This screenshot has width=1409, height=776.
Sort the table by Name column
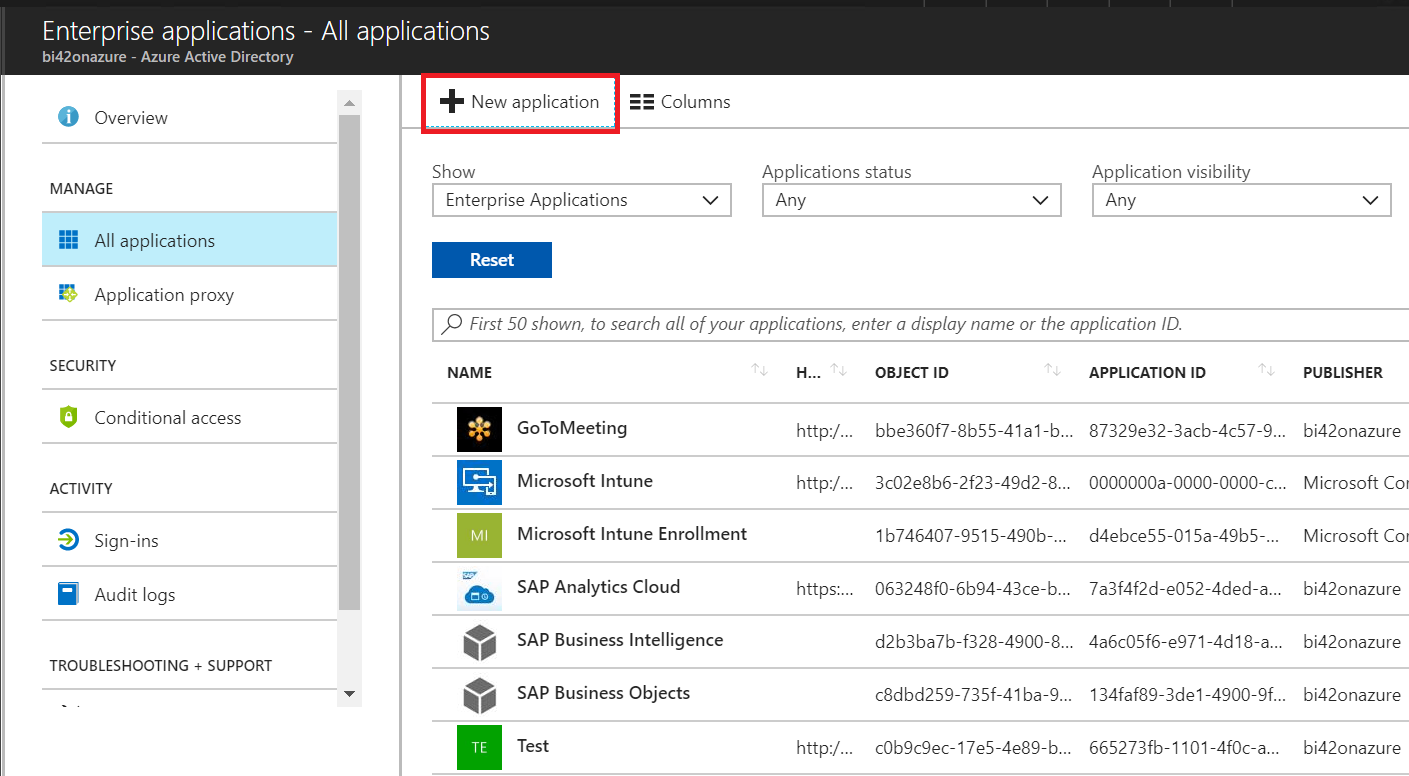[x=469, y=373]
